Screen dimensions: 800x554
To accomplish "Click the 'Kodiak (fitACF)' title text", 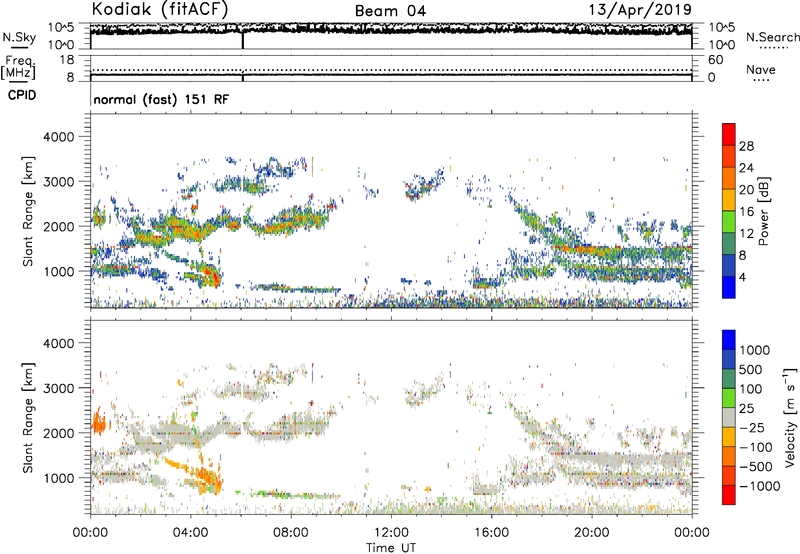I will (160, 9).
